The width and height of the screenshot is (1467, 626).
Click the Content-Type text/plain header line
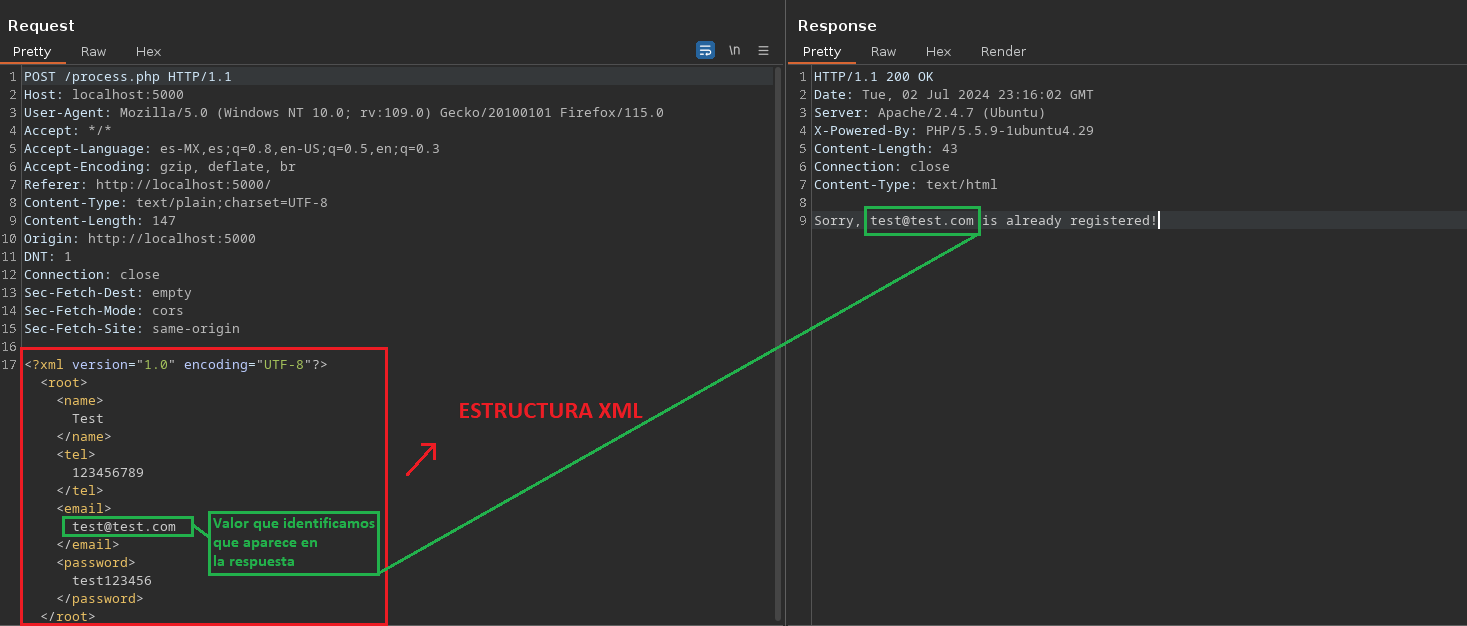click(x=175, y=203)
